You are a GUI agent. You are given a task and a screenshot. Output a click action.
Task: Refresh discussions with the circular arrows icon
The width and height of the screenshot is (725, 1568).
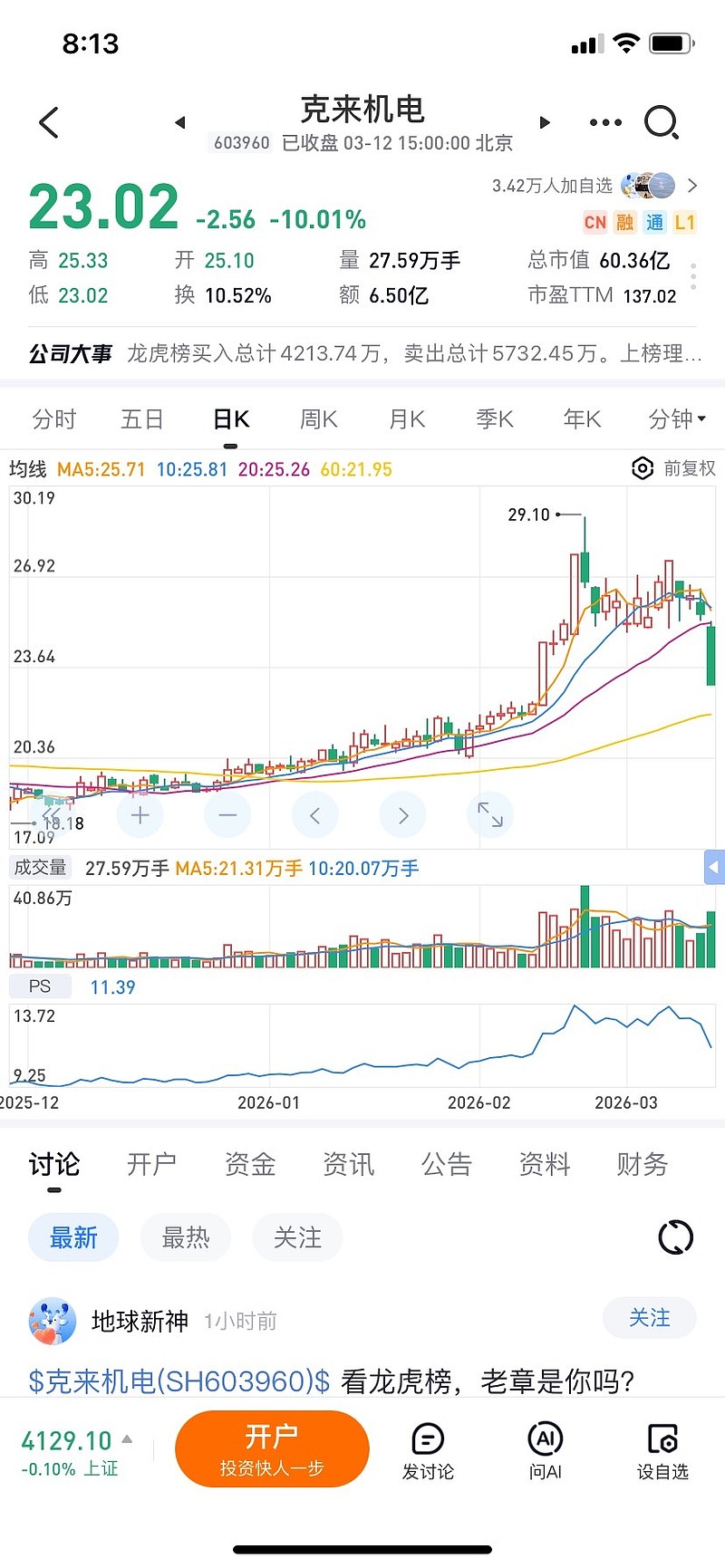675,1237
